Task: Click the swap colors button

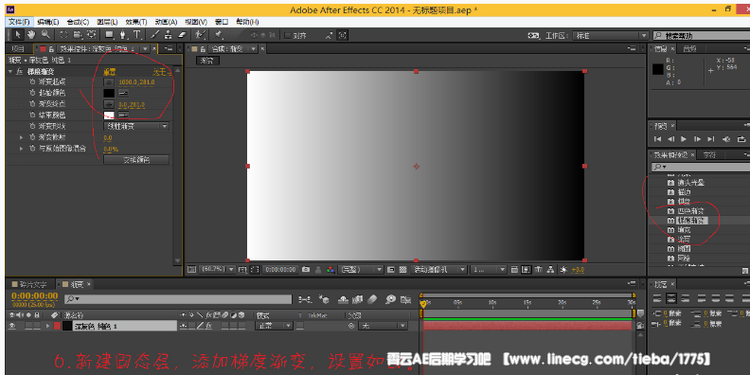Action: pyautogui.click(x=136, y=160)
